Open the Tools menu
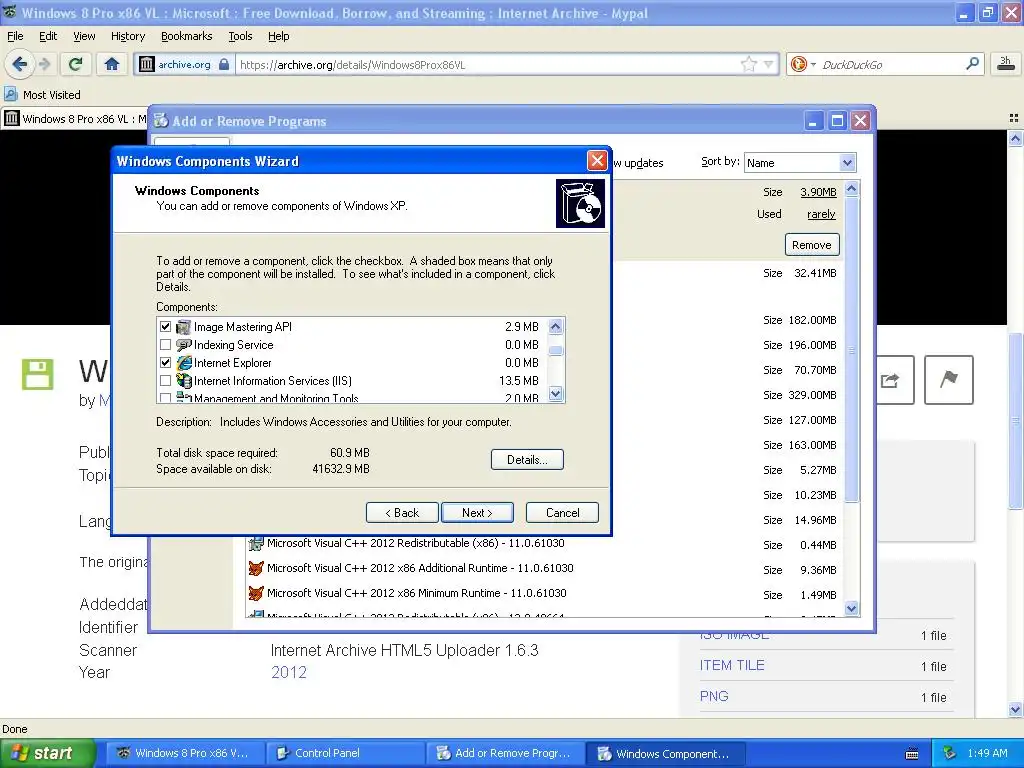This screenshot has height=768, width=1024. [x=240, y=36]
